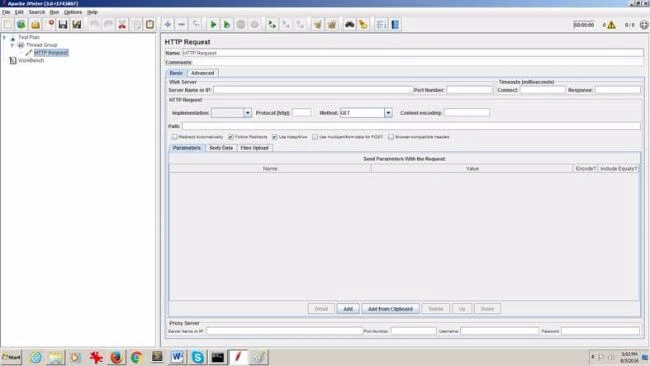The width and height of the screenshot is (650, 366).
Task: Click the Paste clipboard toolbar icon
Action: (x=150, y=24)
